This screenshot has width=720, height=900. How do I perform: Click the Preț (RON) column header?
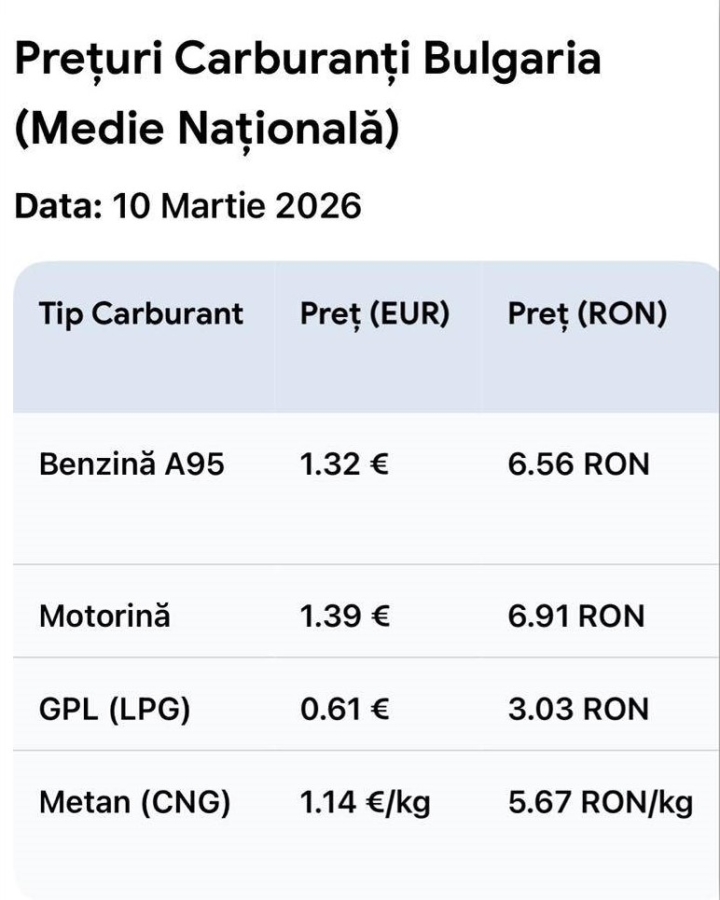587,314
